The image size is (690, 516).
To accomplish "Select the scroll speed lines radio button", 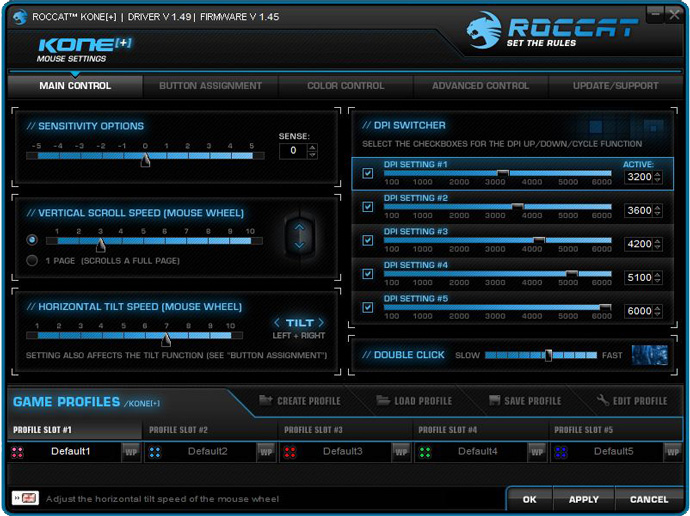I will click(32, 240).
